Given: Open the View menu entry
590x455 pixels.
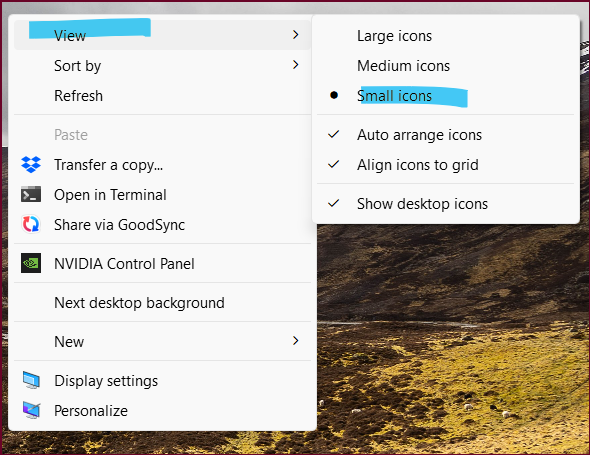Looking at the screenshot, I should coord(162,35).
